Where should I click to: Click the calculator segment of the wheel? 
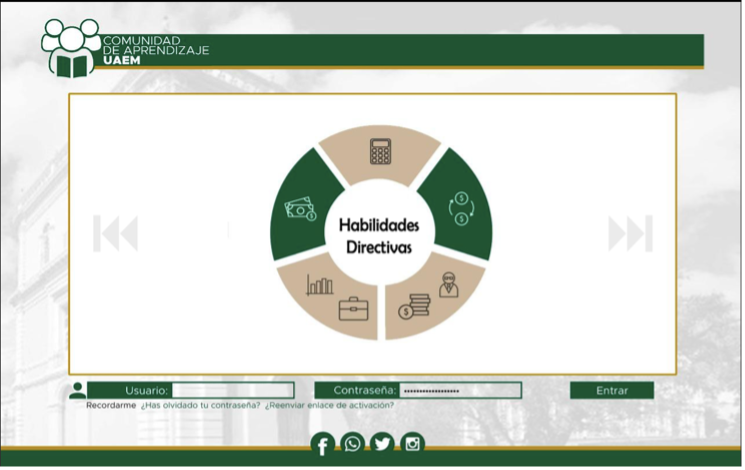(x=380, y=153)
